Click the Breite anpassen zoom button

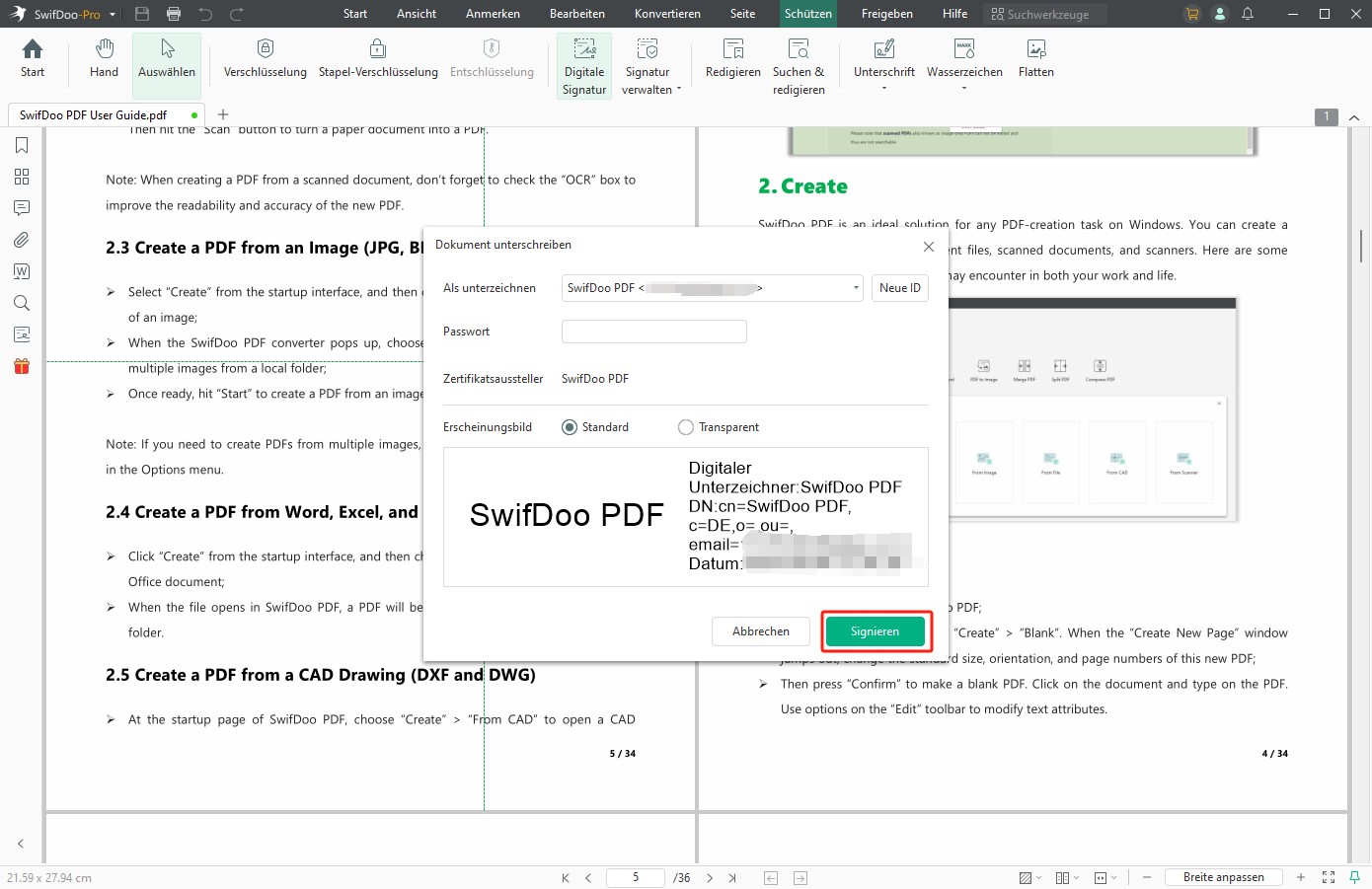(1223, 877)
